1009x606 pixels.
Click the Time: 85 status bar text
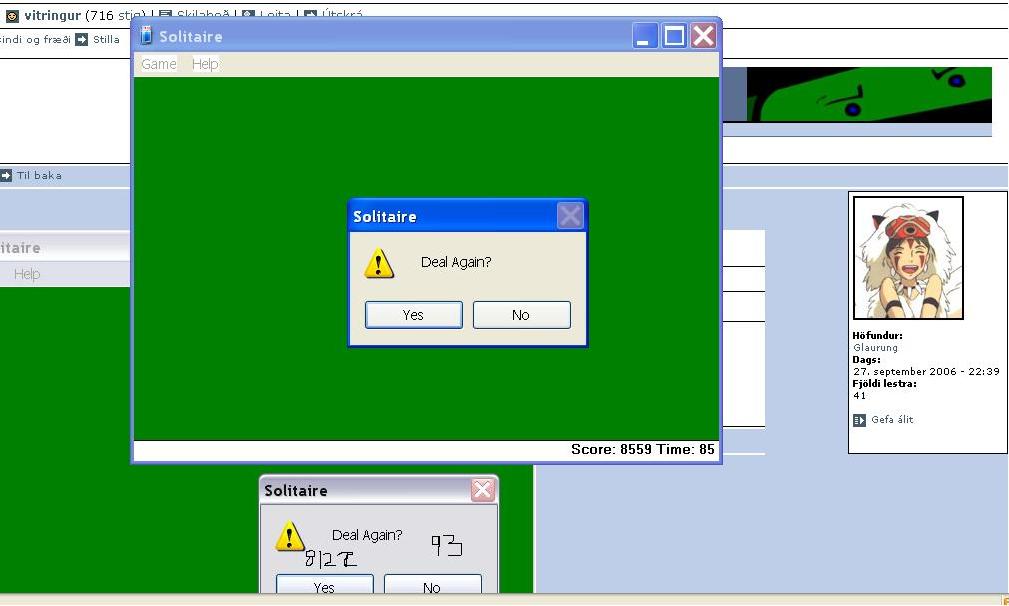coord(685,449)
